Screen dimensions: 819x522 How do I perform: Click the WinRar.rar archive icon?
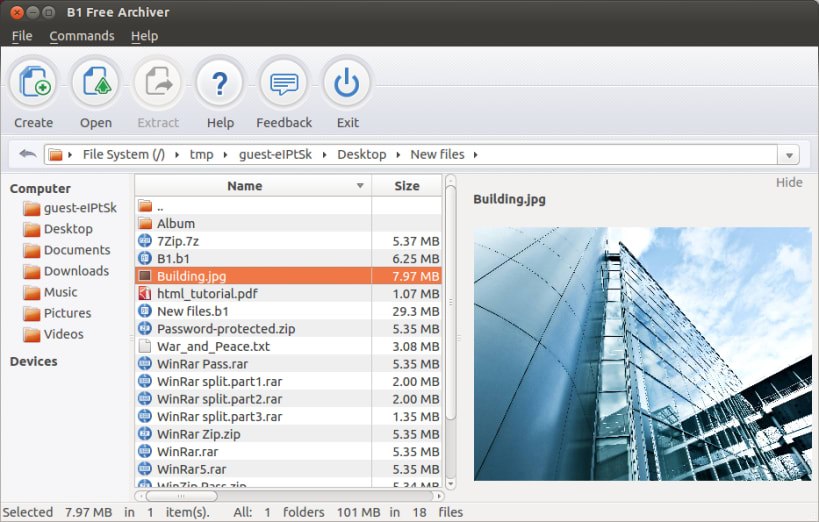(145, 451)
